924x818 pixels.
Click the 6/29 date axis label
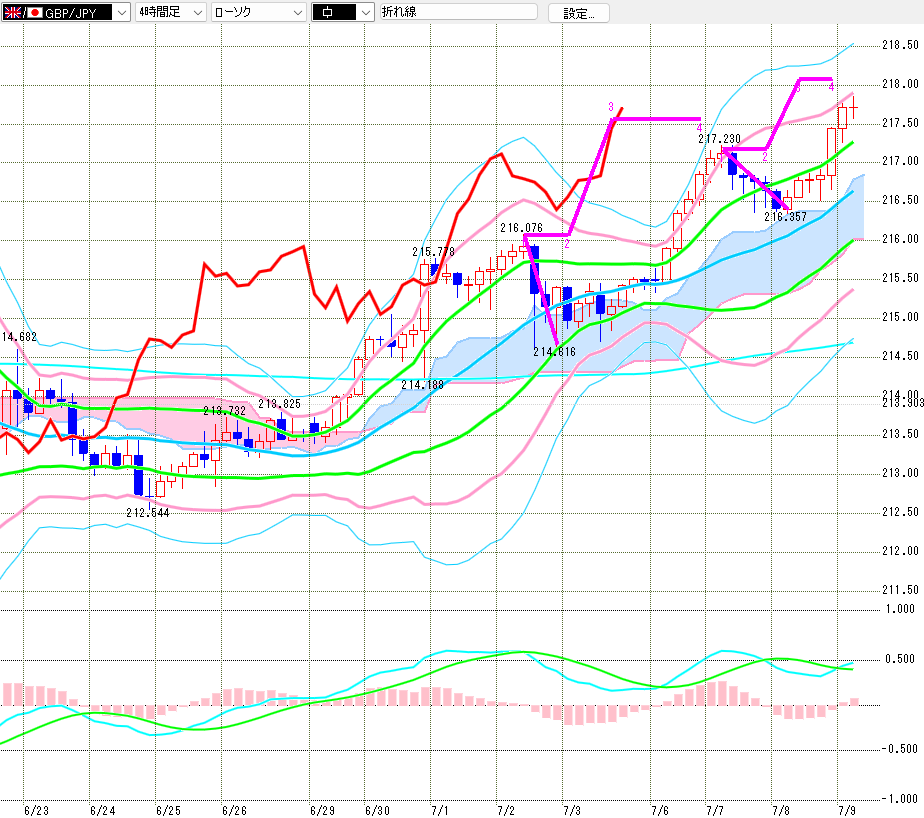322,811
